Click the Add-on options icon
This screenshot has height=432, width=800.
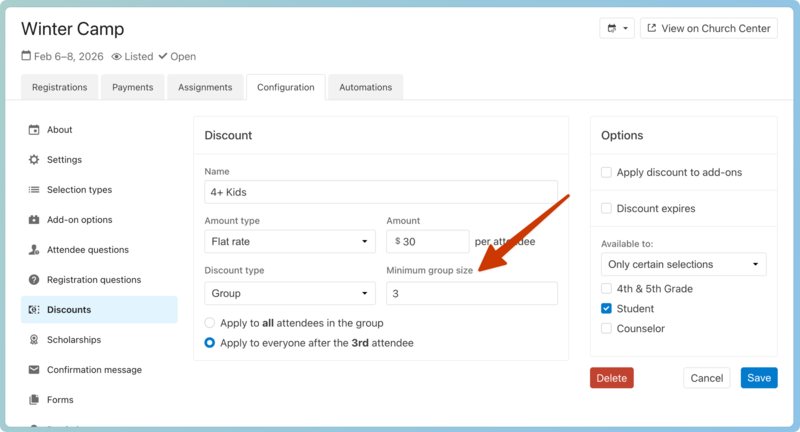34,220
